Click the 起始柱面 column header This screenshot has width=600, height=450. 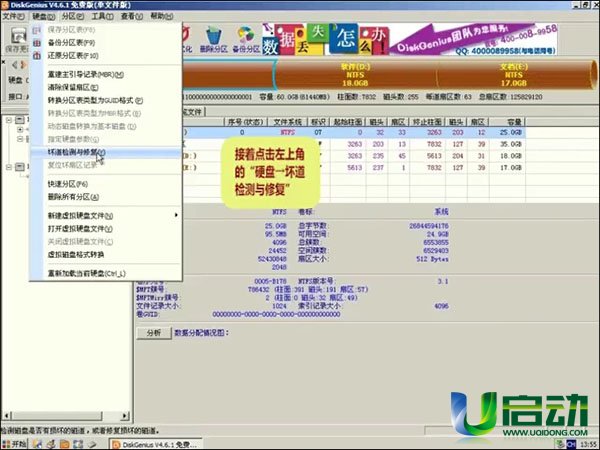pyautogui.click(x=348, y=122)
